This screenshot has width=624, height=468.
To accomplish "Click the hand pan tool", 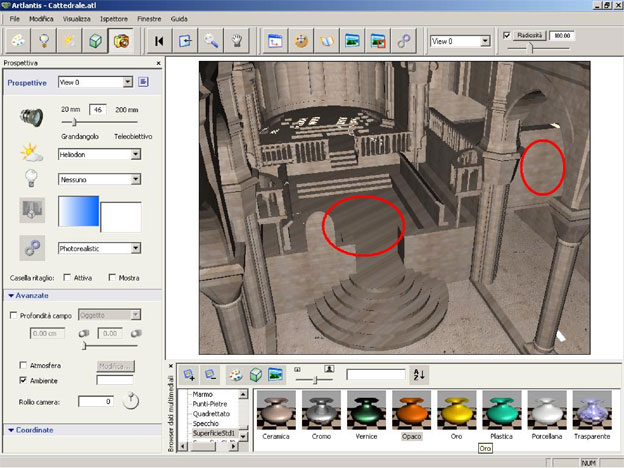I will click(237, 41).
